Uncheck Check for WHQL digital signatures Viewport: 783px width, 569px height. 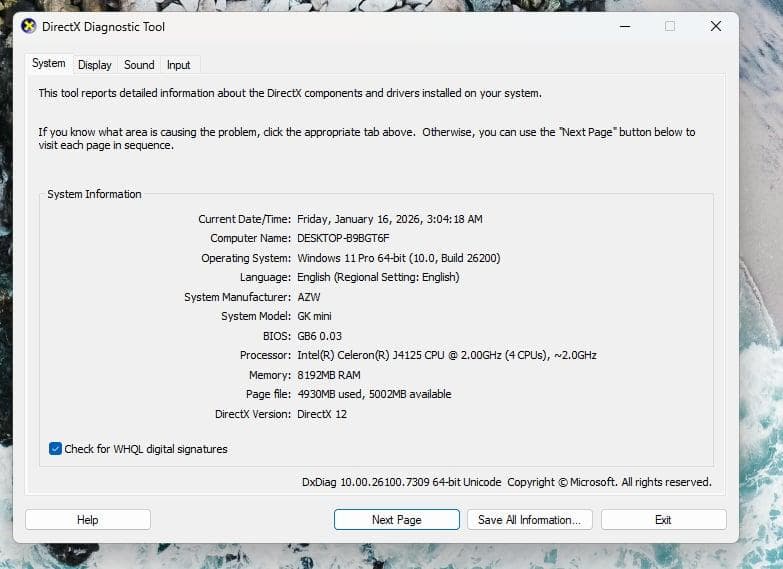tap(56, 449)
